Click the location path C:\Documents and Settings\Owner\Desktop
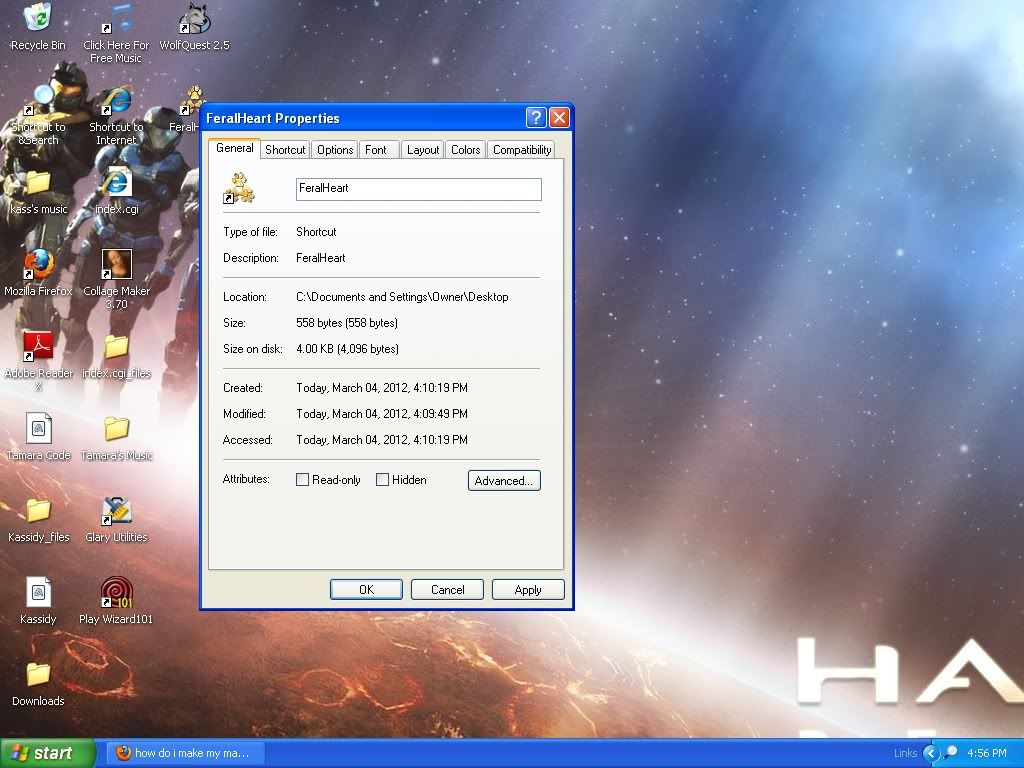Screen dimensions: 1024x768 coord(402,296)
